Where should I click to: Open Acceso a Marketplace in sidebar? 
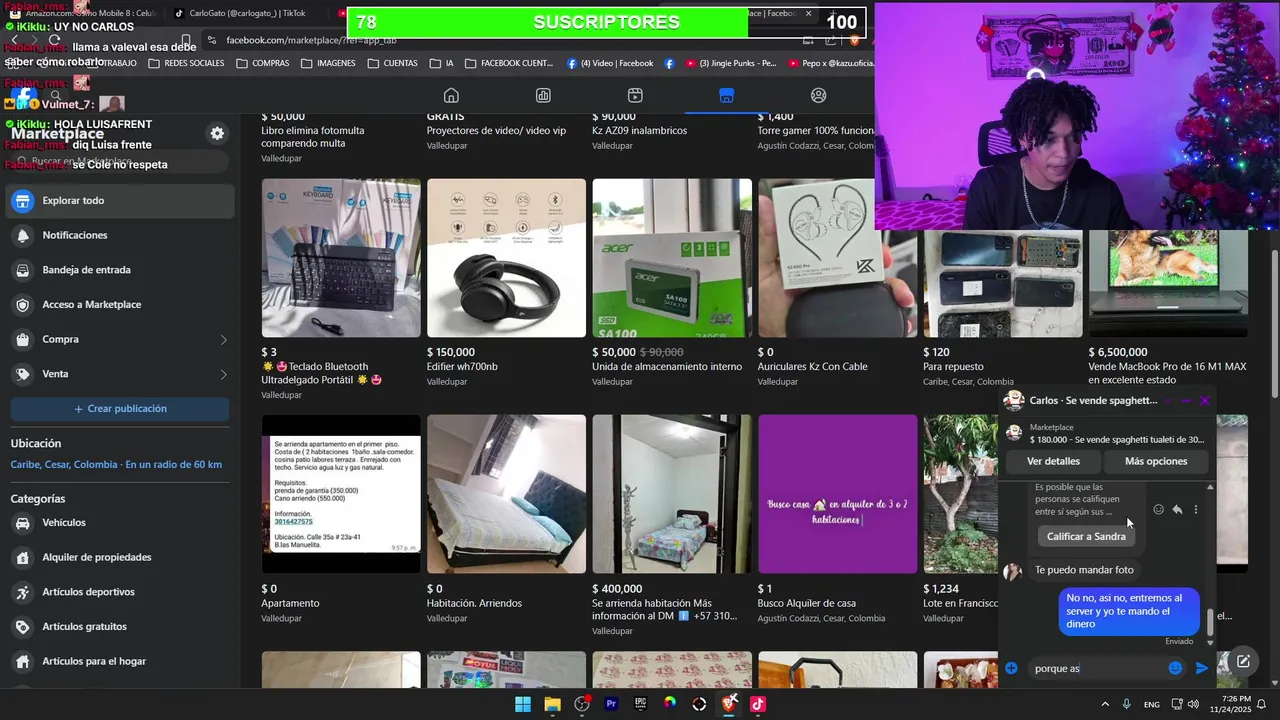[120, 305]
